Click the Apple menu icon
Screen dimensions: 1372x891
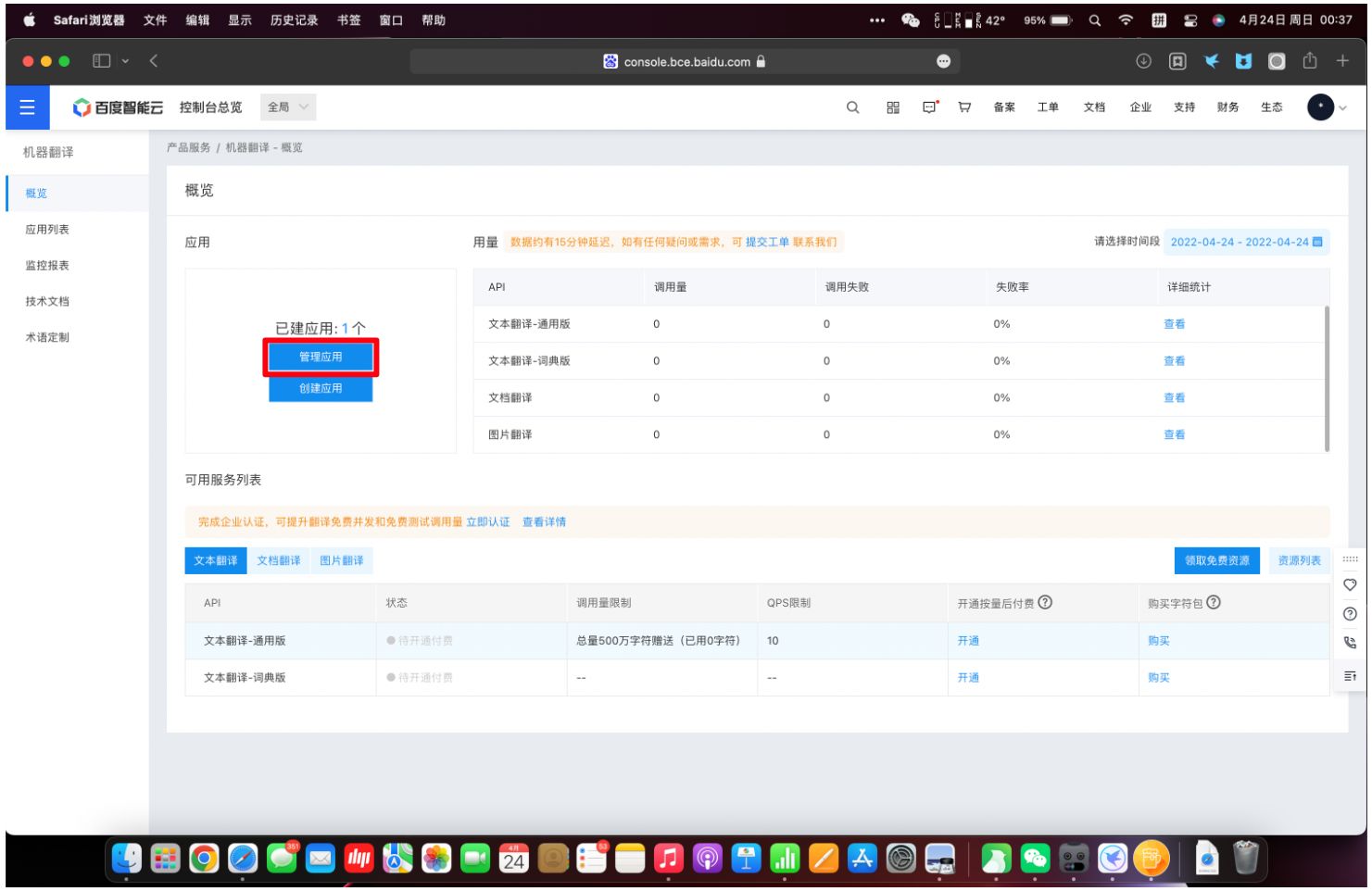[29, 19]
